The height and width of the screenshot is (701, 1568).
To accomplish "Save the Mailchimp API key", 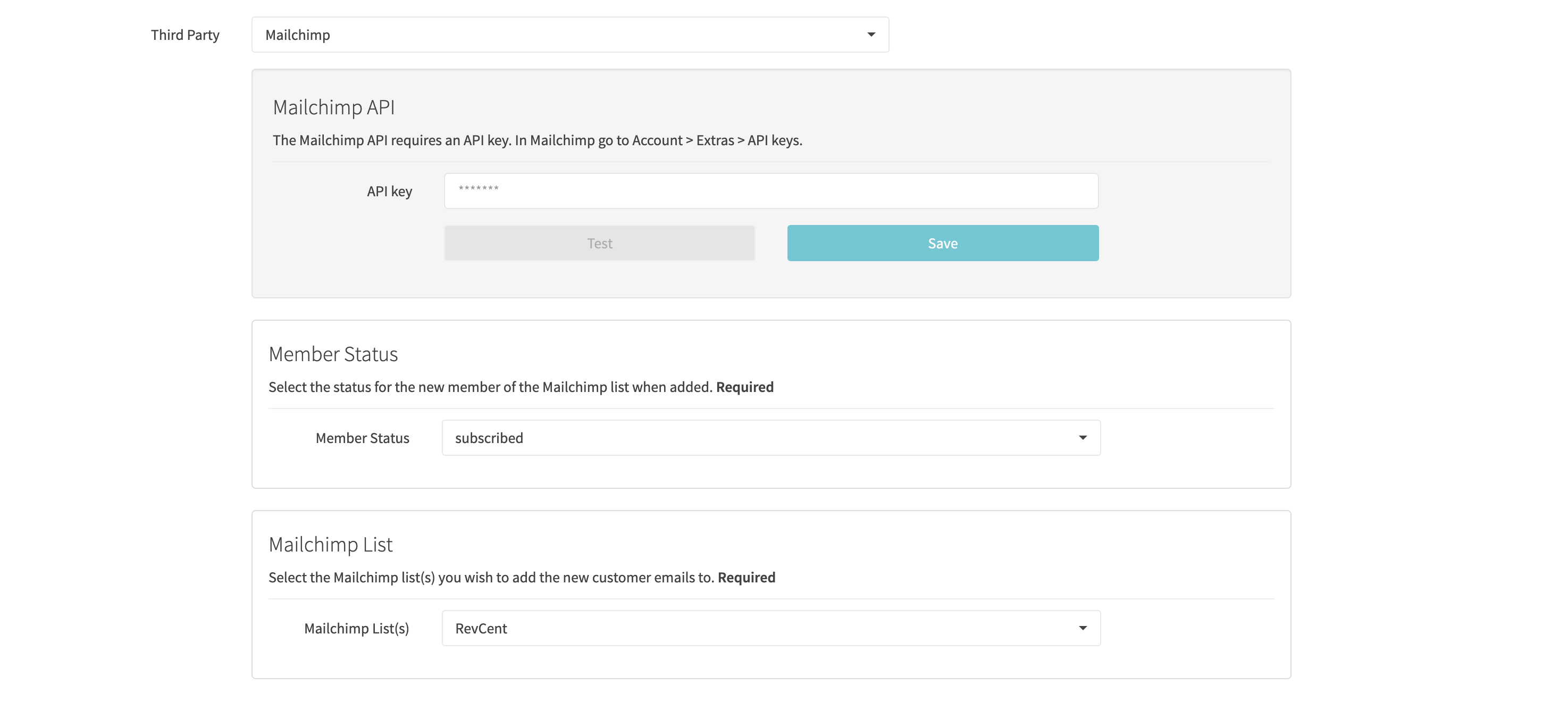I will 942,243.
